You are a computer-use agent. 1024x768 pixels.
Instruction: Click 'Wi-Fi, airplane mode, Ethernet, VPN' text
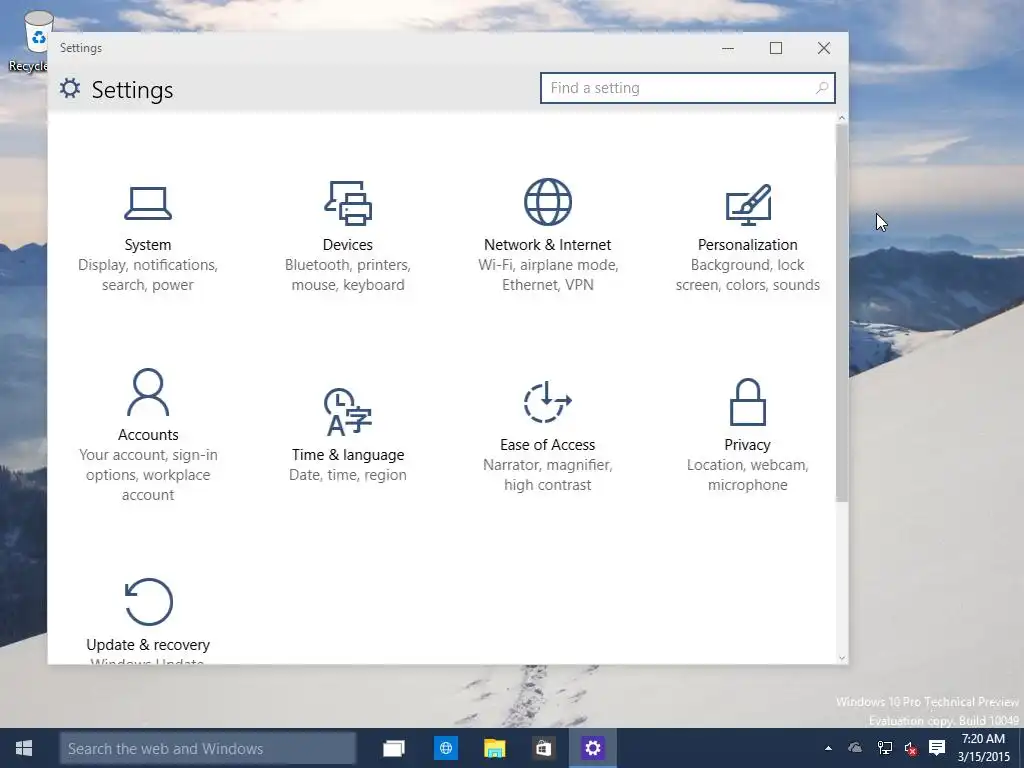548,275
